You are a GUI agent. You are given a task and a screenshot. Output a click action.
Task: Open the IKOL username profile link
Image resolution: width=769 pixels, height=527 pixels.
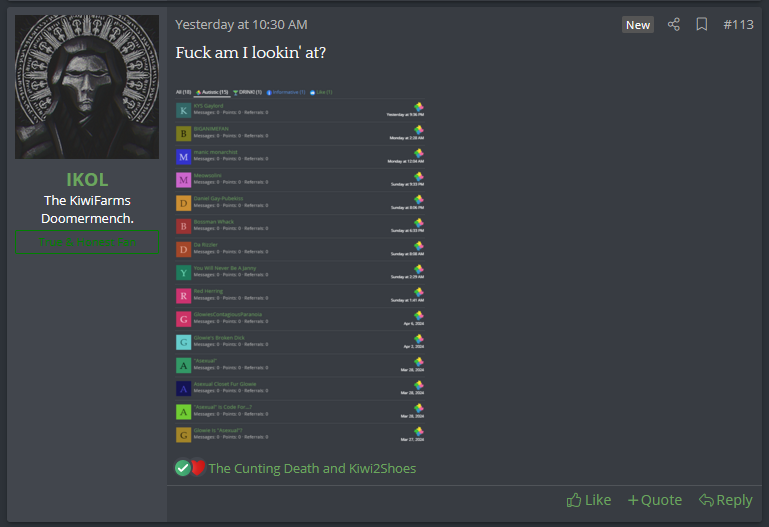pyautogui.click(x=87, y=180)
